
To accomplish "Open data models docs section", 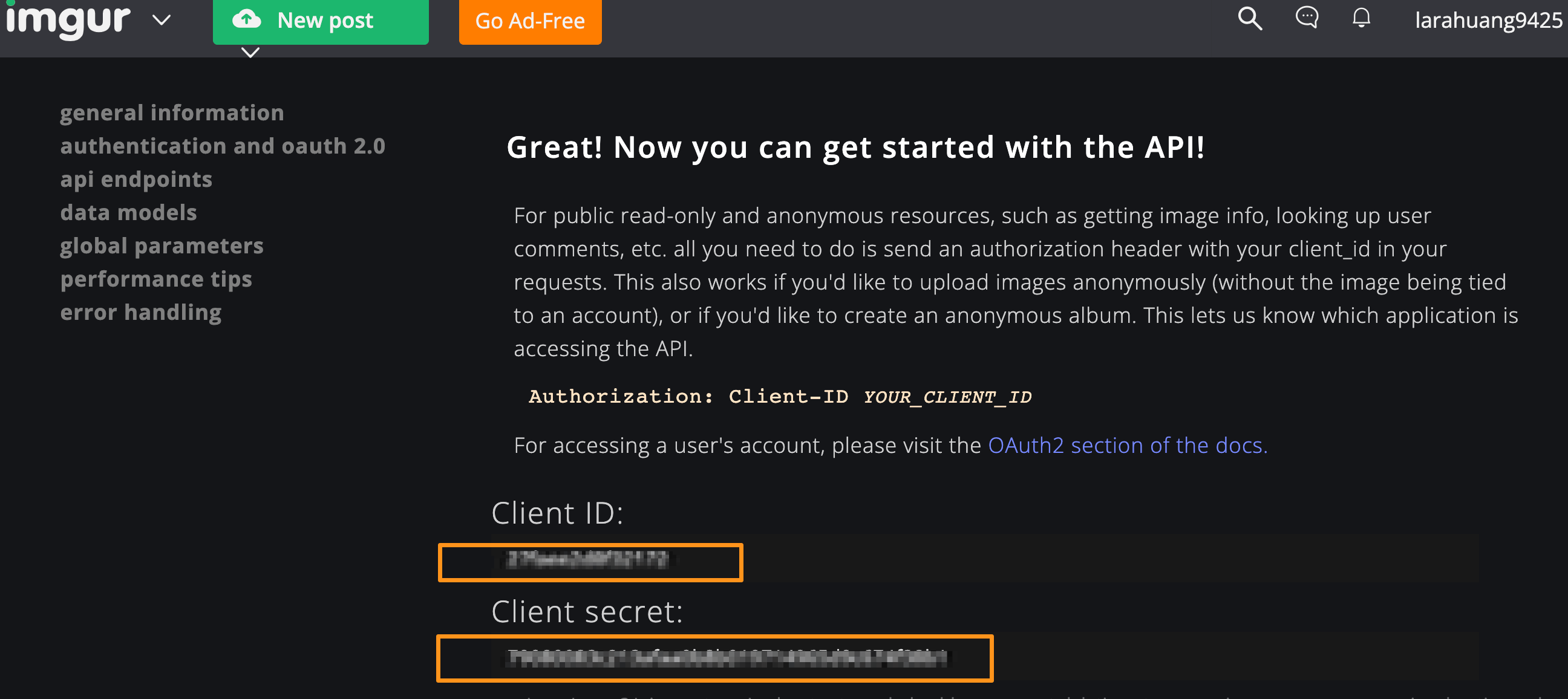I will 128,213.
